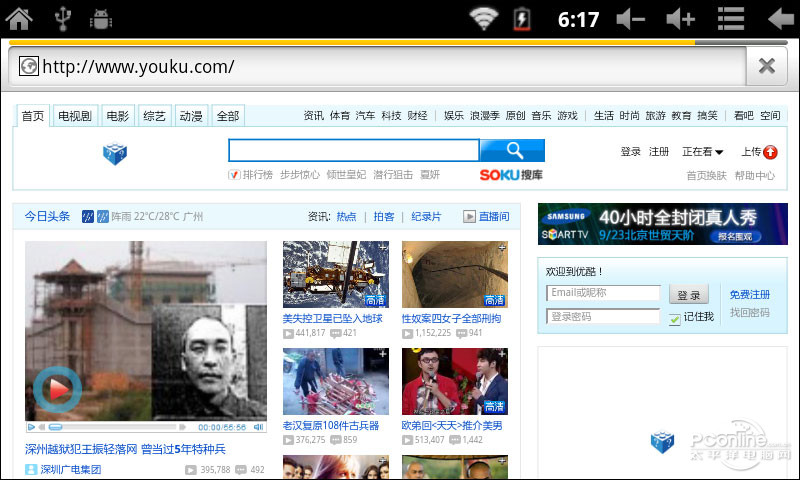Open the 拍客 link
Viewport: 800px width, 480px height.
384,216
